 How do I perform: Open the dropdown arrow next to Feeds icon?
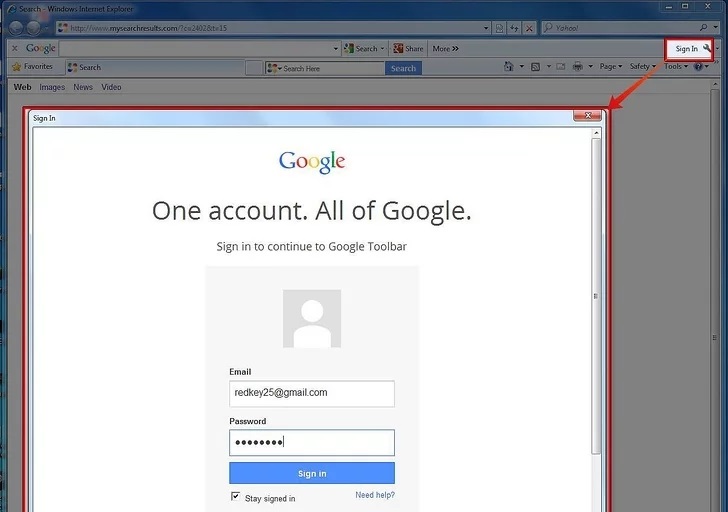pos(548,67)
